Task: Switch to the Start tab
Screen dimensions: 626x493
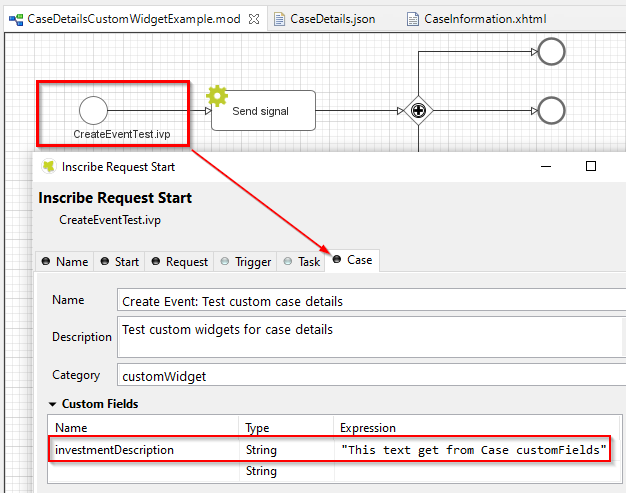Action: 119,261
